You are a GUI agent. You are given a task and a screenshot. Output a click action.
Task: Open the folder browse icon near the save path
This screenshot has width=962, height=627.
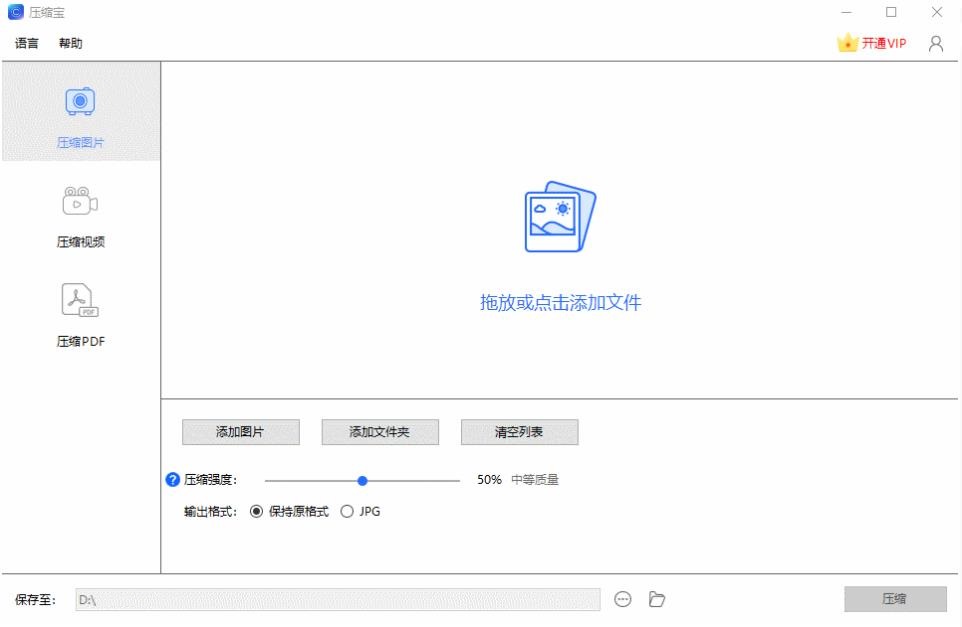click(x=655, y=598)
